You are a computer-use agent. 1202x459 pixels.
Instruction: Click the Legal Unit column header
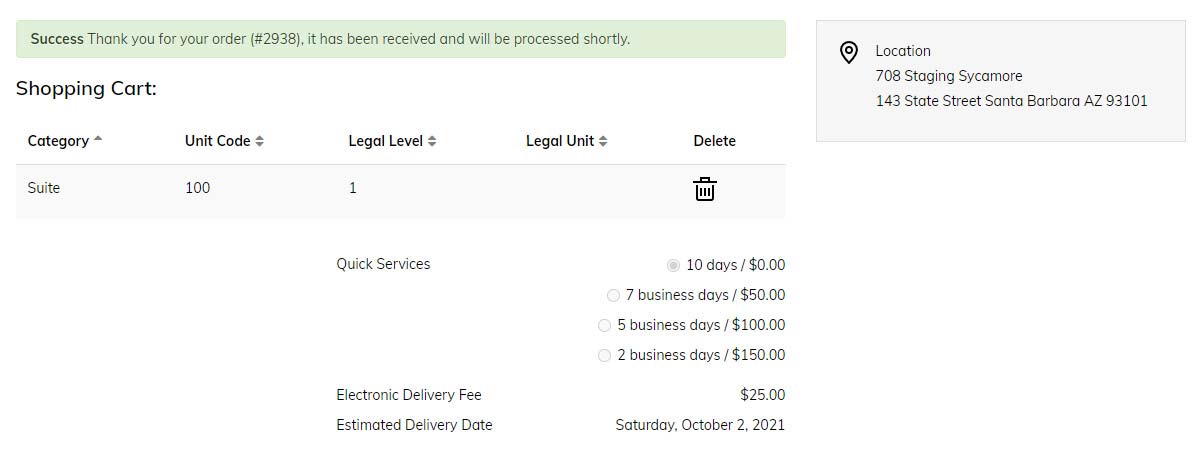(560, 141)
